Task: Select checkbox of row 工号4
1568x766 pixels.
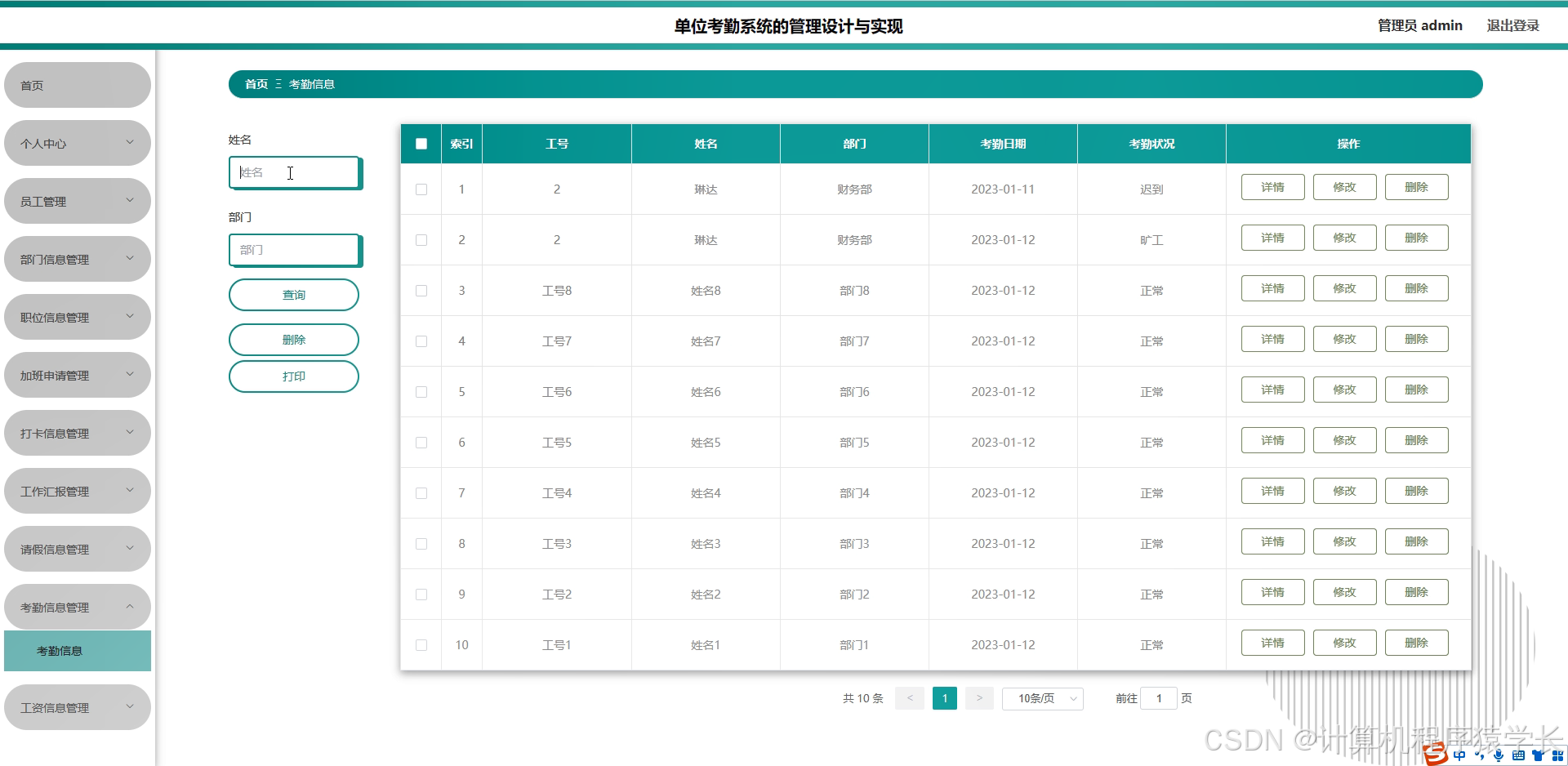Action: coord(421,493)
